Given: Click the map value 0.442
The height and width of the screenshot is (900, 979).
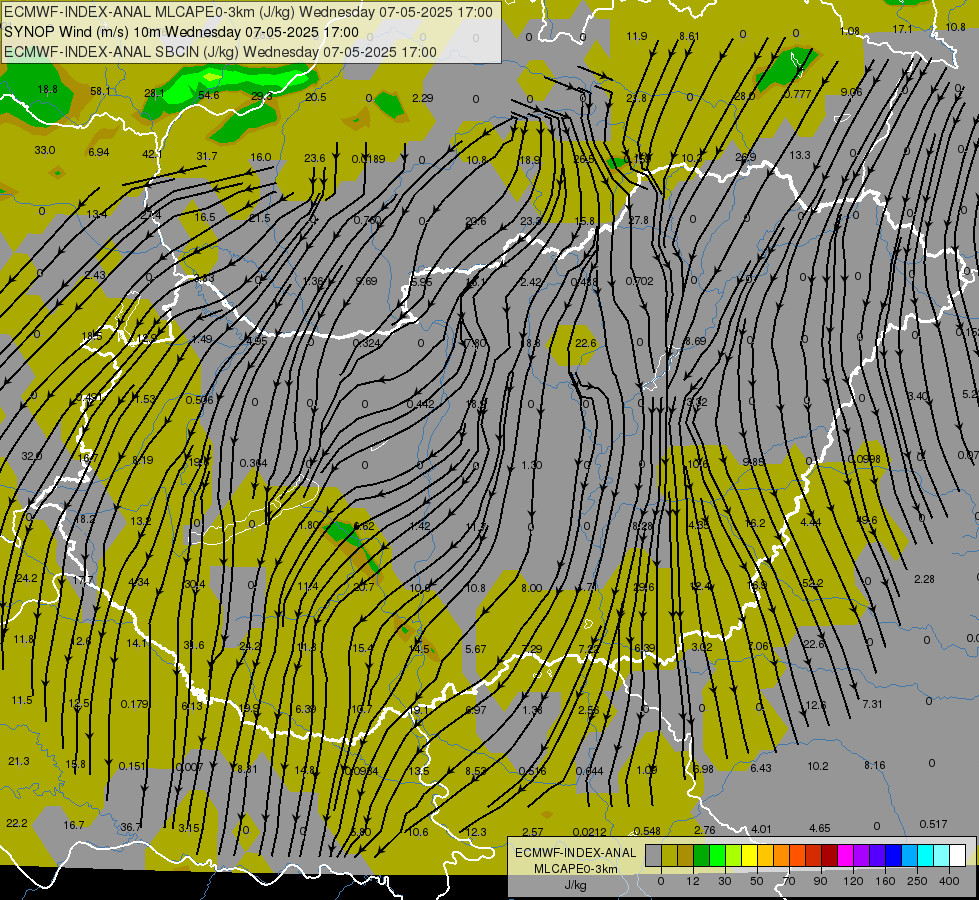Looking at the screenshot, I should tap(420, 405).
